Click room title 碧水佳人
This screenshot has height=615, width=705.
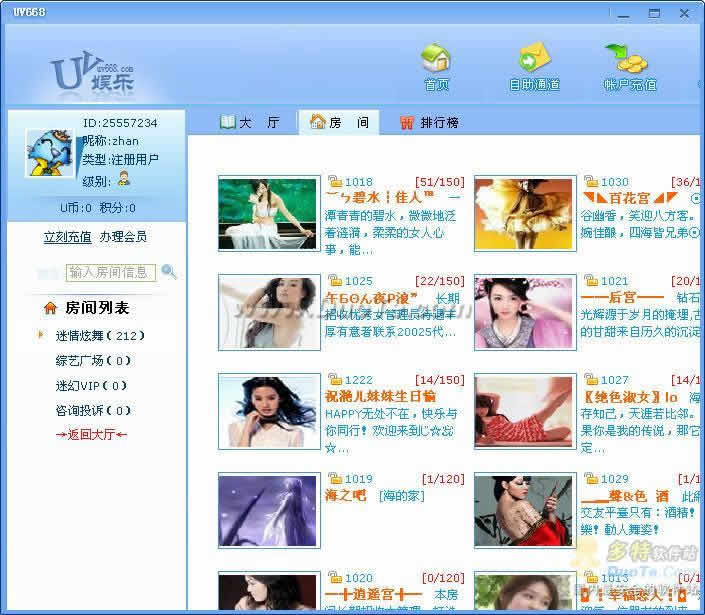click(x=380, y=198)
